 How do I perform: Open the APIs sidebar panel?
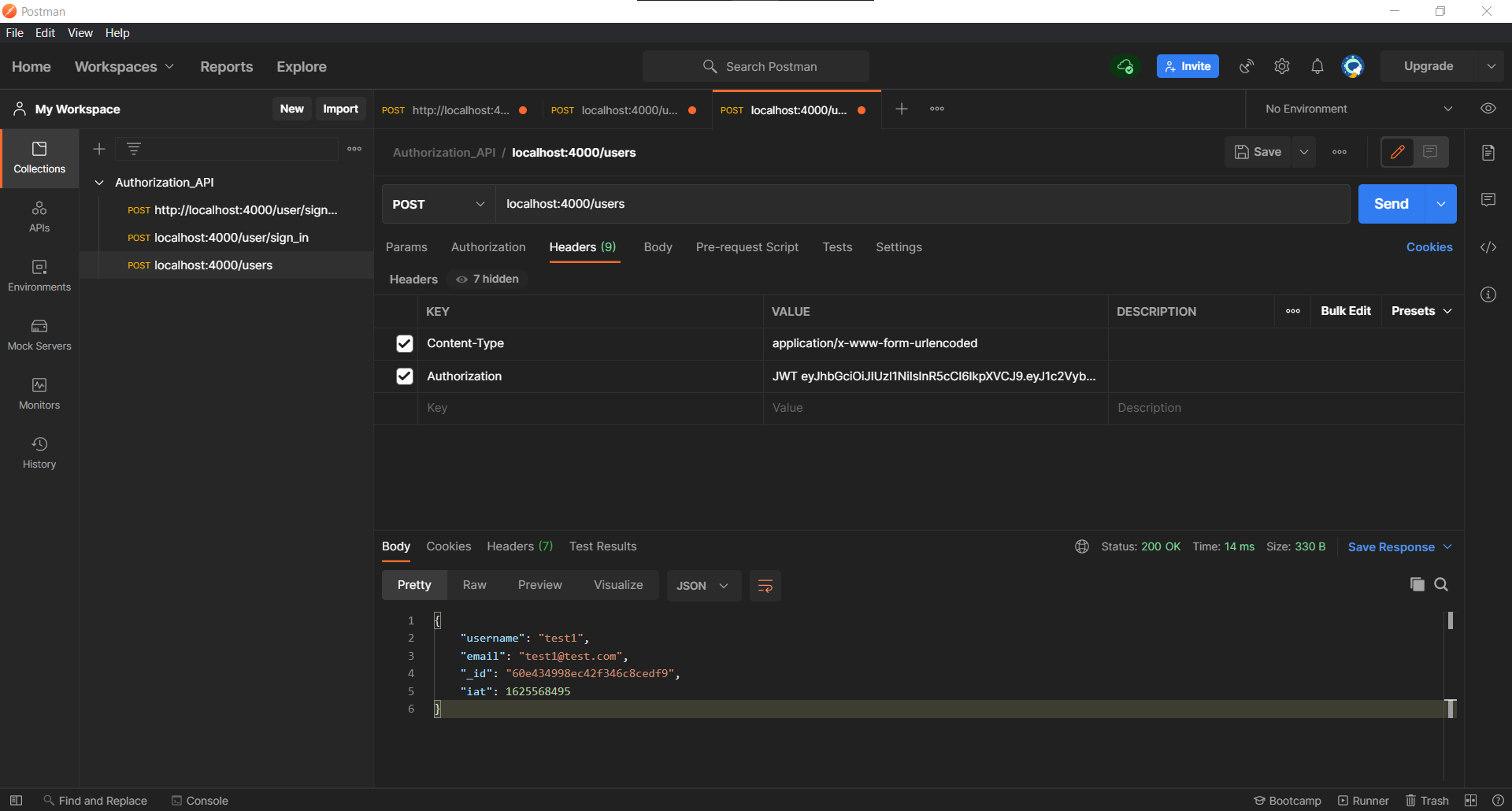pyautogui.click(x=39, y=217)
